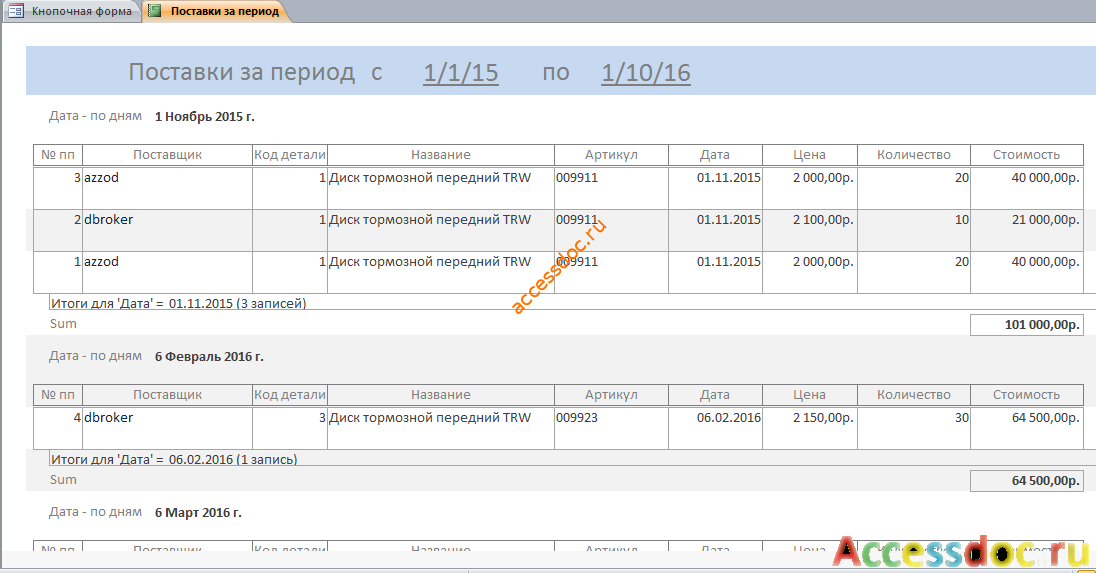Click the Дата column header in first table
Screen dimensions: 1096x573
click(x=715, y=155)
